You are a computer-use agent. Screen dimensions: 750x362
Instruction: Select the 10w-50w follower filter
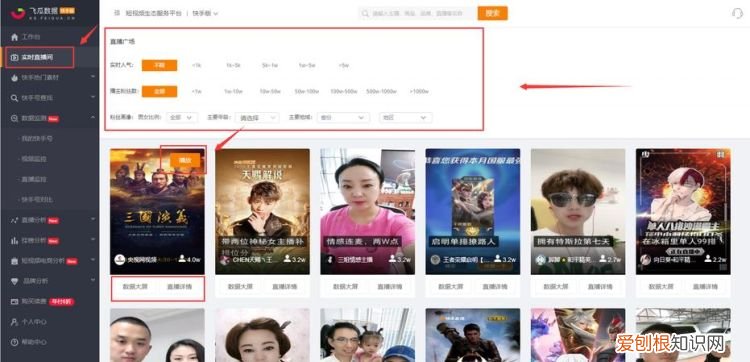[x=270, y=91]
